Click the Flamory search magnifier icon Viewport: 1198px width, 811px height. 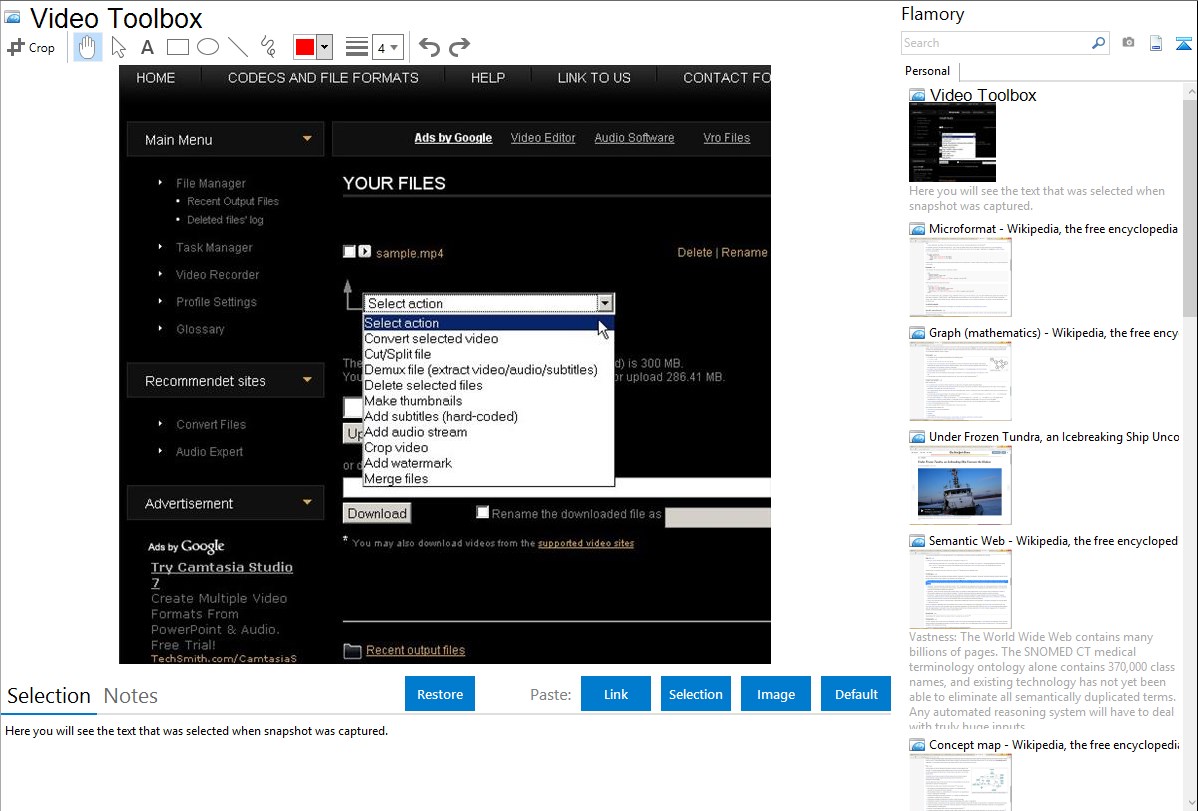tap(1098, 43)
